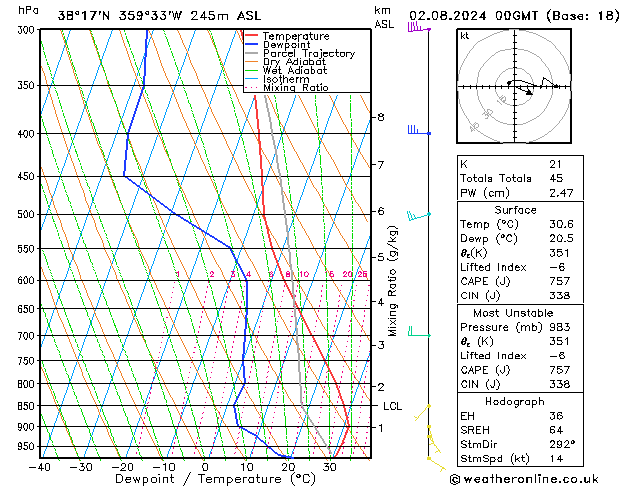
Task: Click the −40 temperature axis label
Action: pos(39,467)
